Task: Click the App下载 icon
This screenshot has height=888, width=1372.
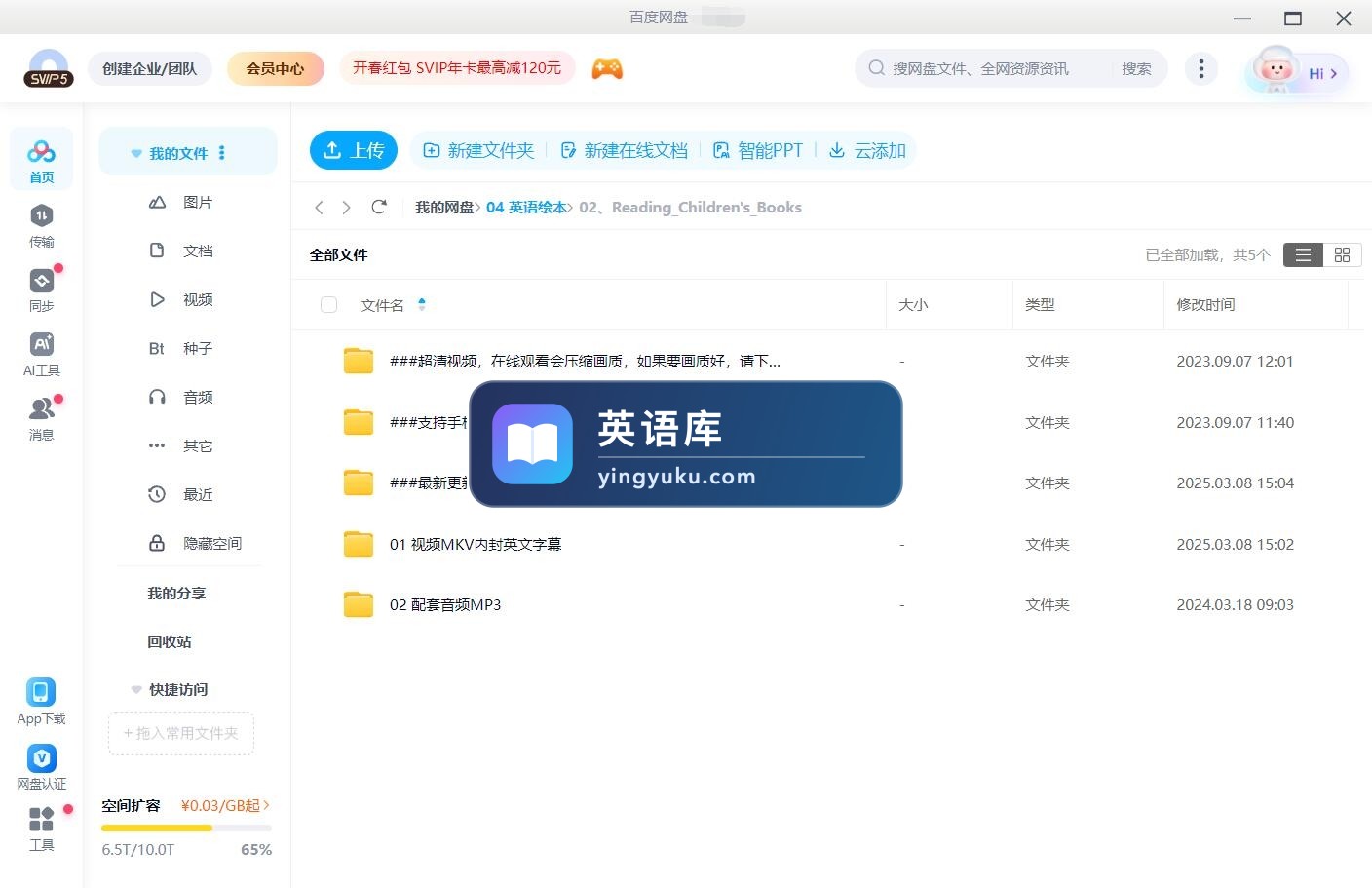Action: [x=41, y=702]
